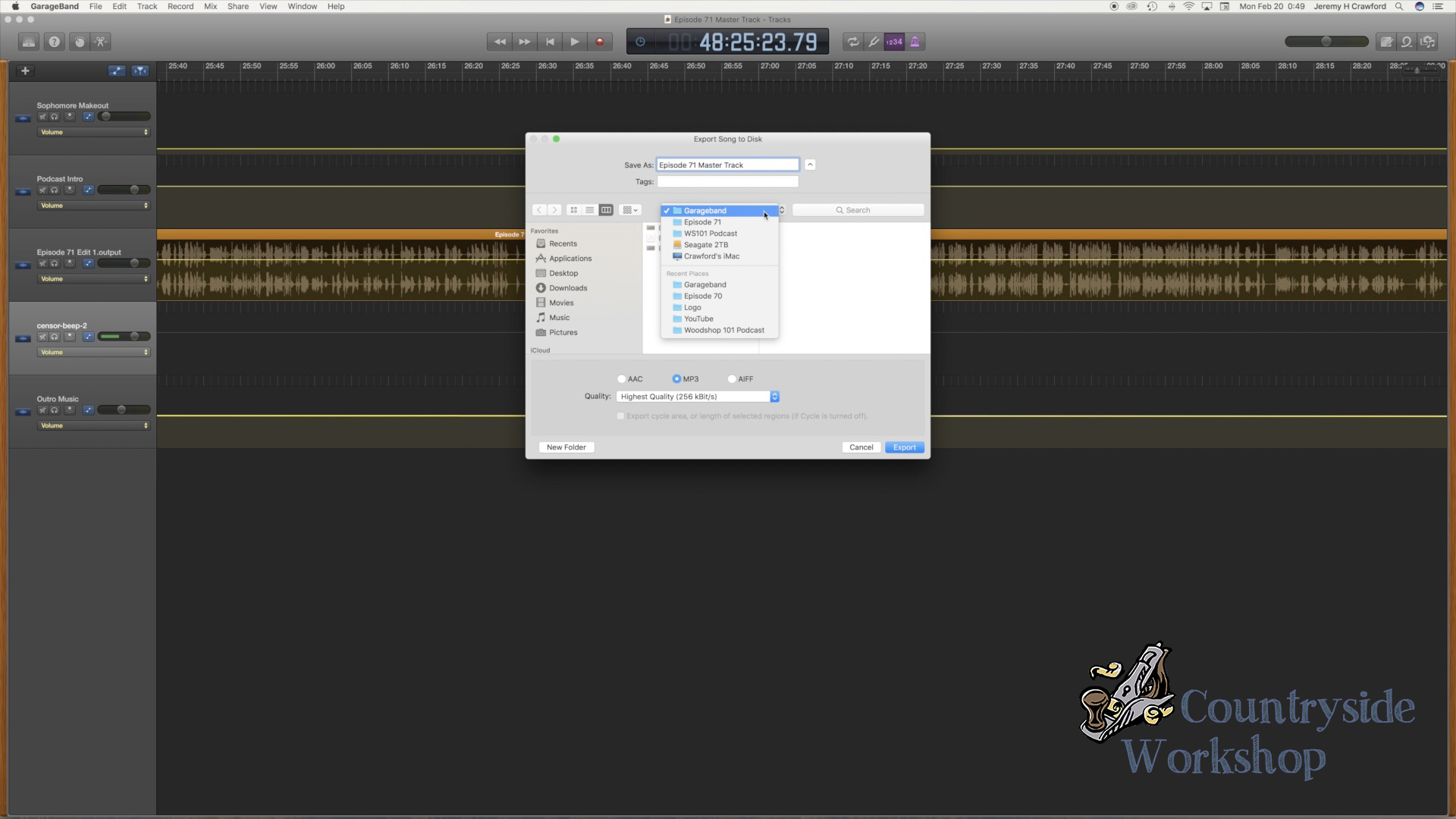The image size is (1456, 819).
Task: Click the Tags input field
Action: click(x=727, y=182)
